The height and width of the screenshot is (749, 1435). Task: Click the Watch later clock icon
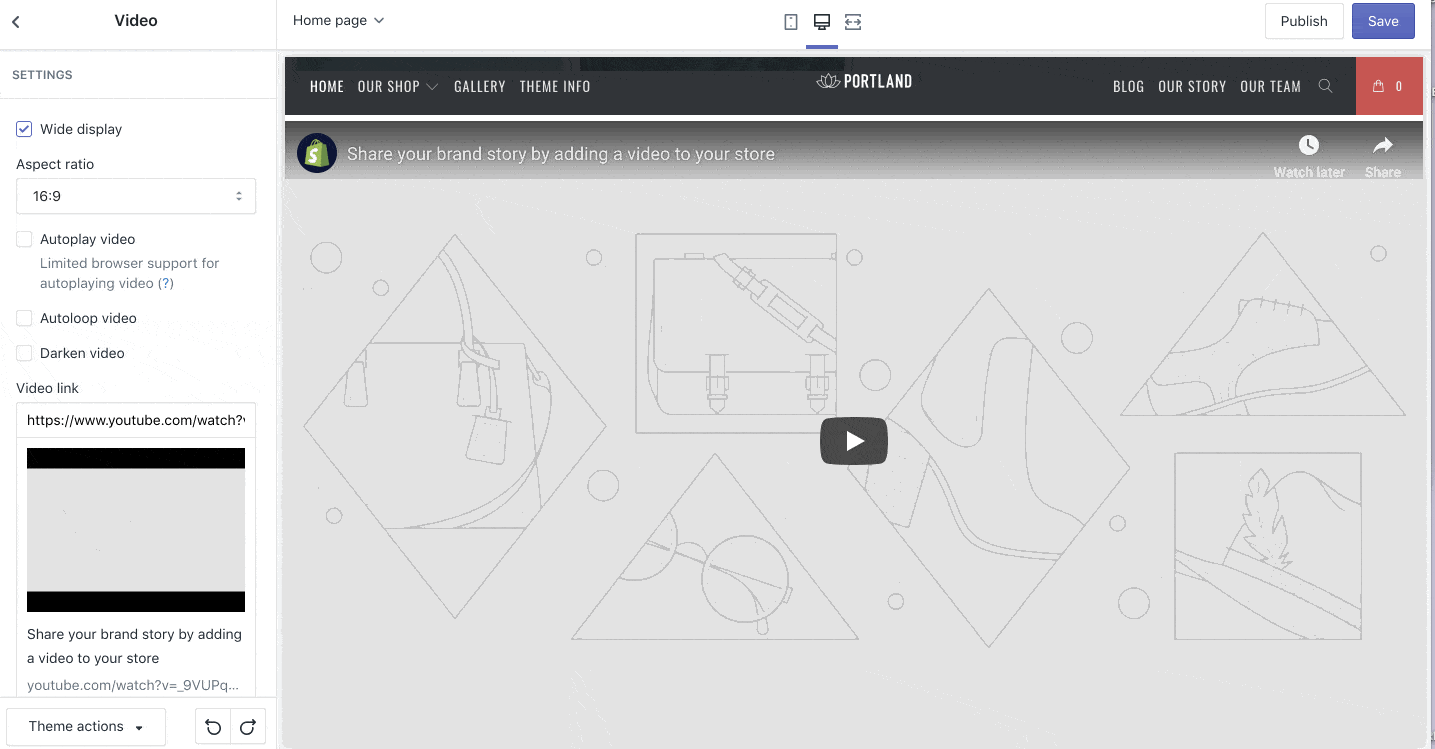pos(1308,144)
